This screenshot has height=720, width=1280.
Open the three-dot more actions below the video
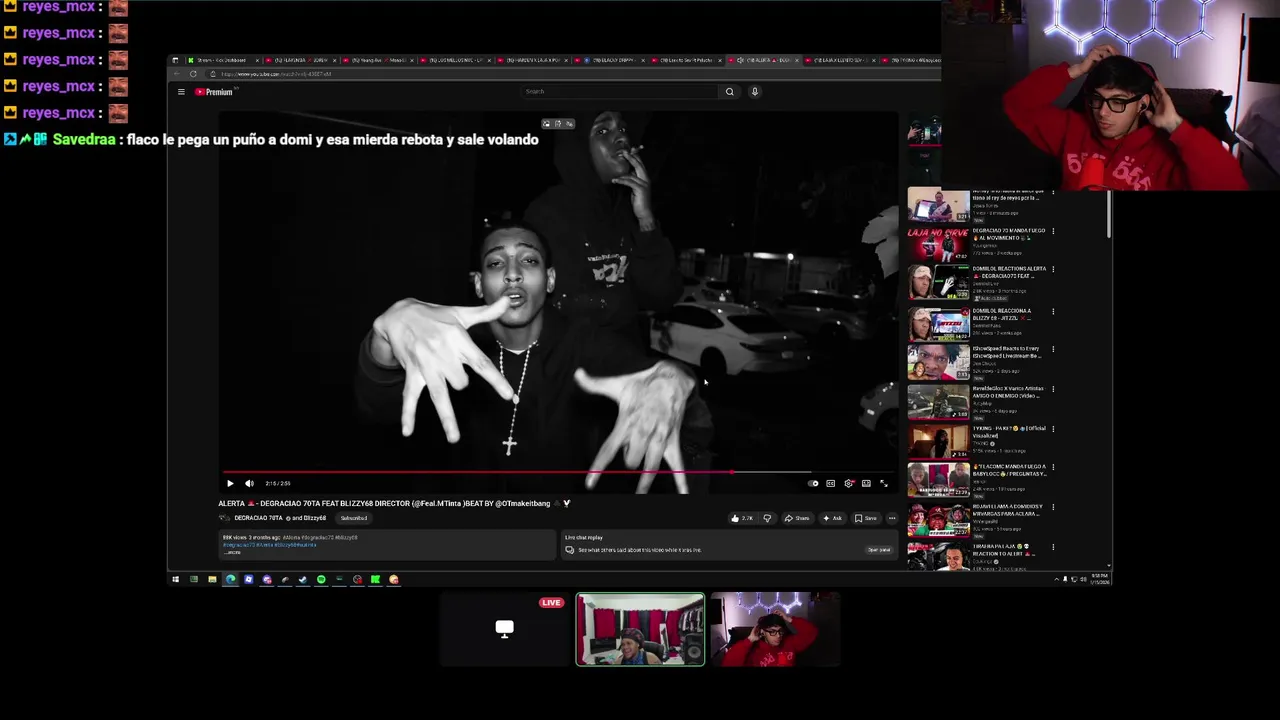pos(892,518)
